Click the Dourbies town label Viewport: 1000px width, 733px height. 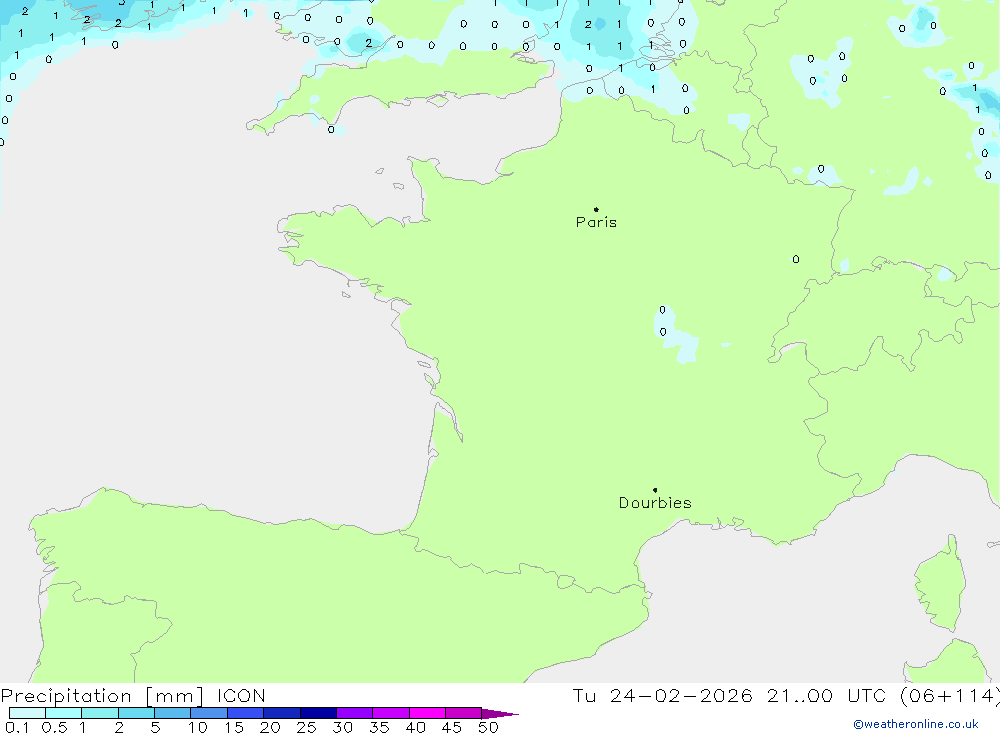[x=655, y=503]
